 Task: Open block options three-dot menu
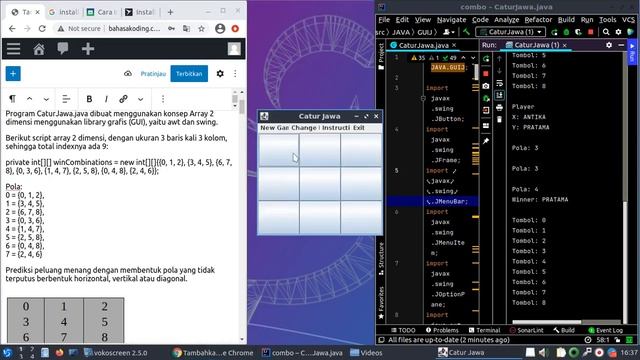[163, 99]
